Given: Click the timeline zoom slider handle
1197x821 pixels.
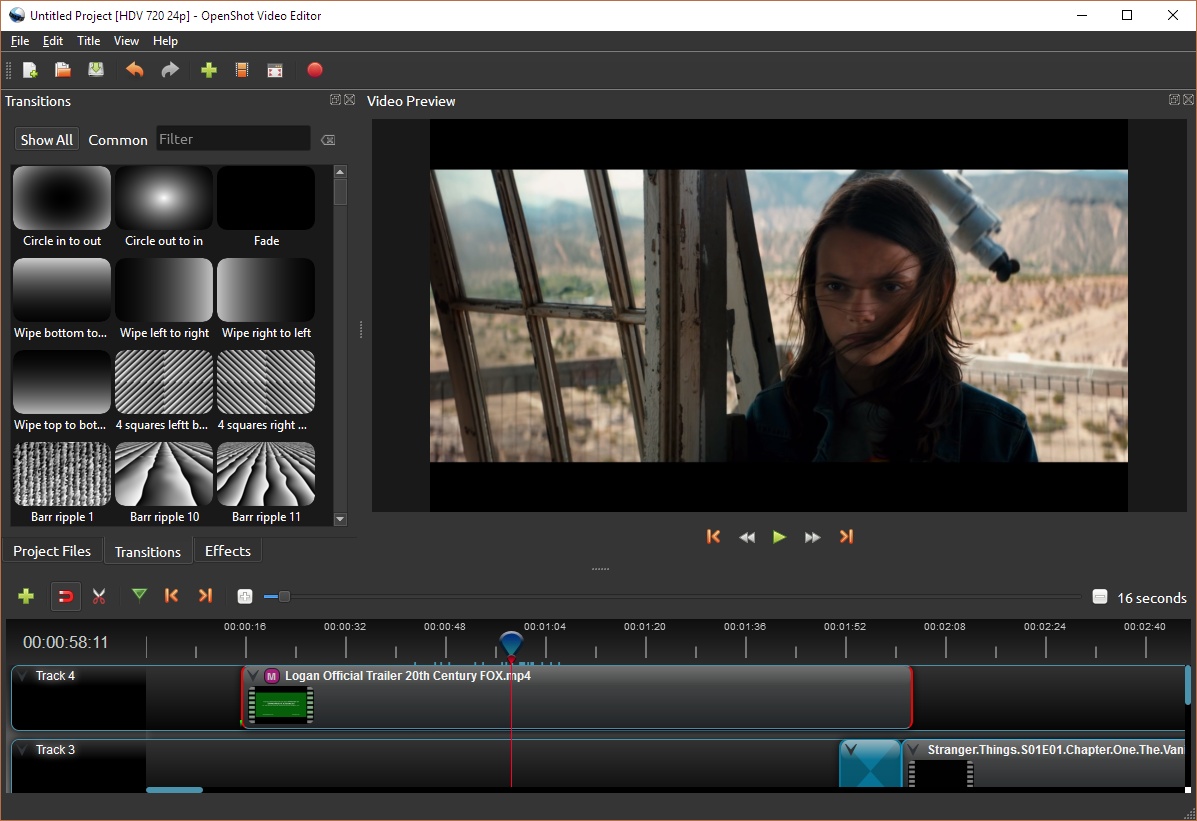Looking at the screenshot, I should tap(284, 597).
